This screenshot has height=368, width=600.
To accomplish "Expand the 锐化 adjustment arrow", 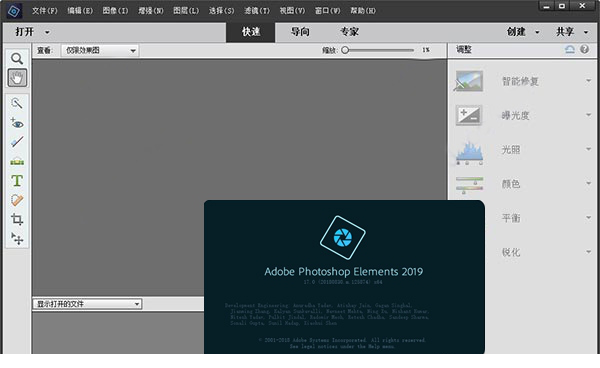I will click(x=588, y=252).
